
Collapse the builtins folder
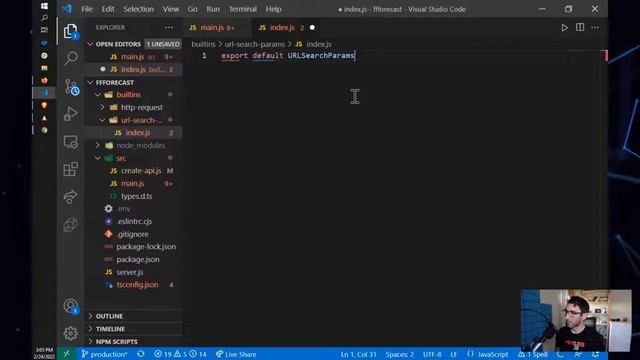[x=98, y=94]
